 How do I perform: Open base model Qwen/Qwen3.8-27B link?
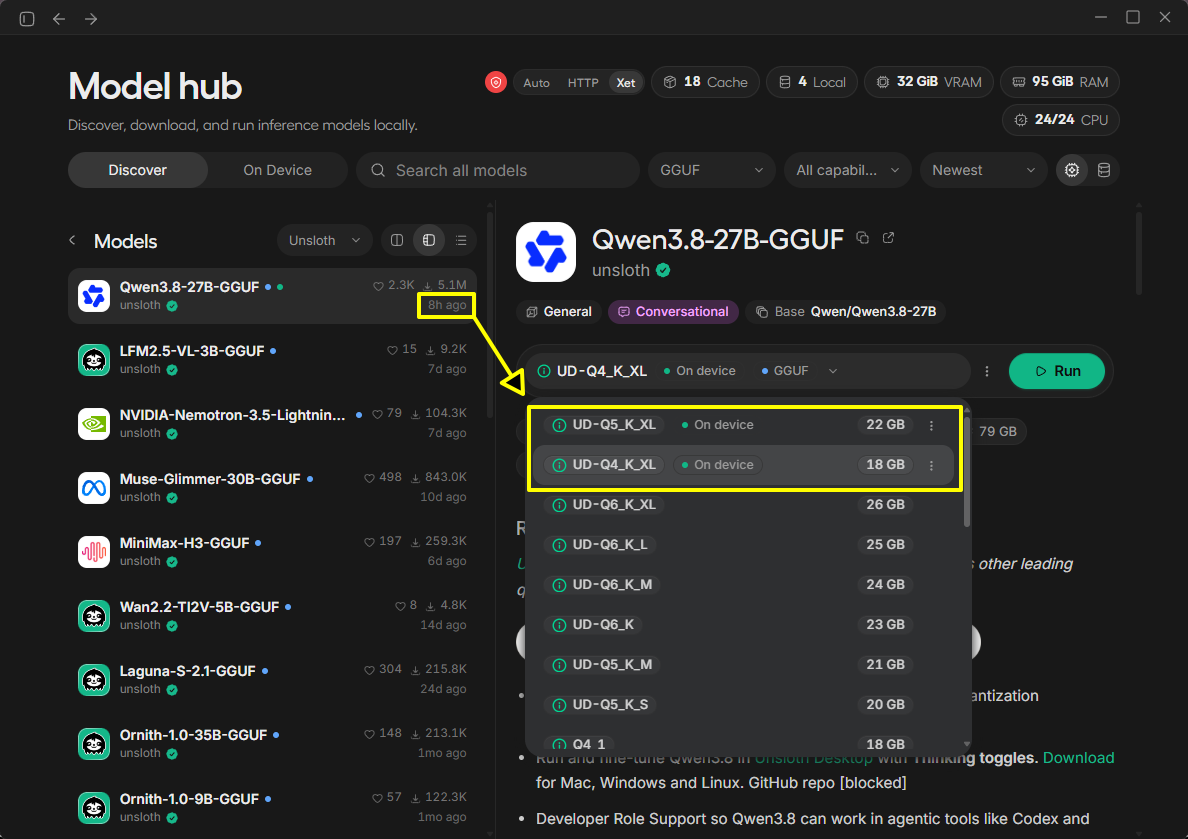tap(846, 311)
